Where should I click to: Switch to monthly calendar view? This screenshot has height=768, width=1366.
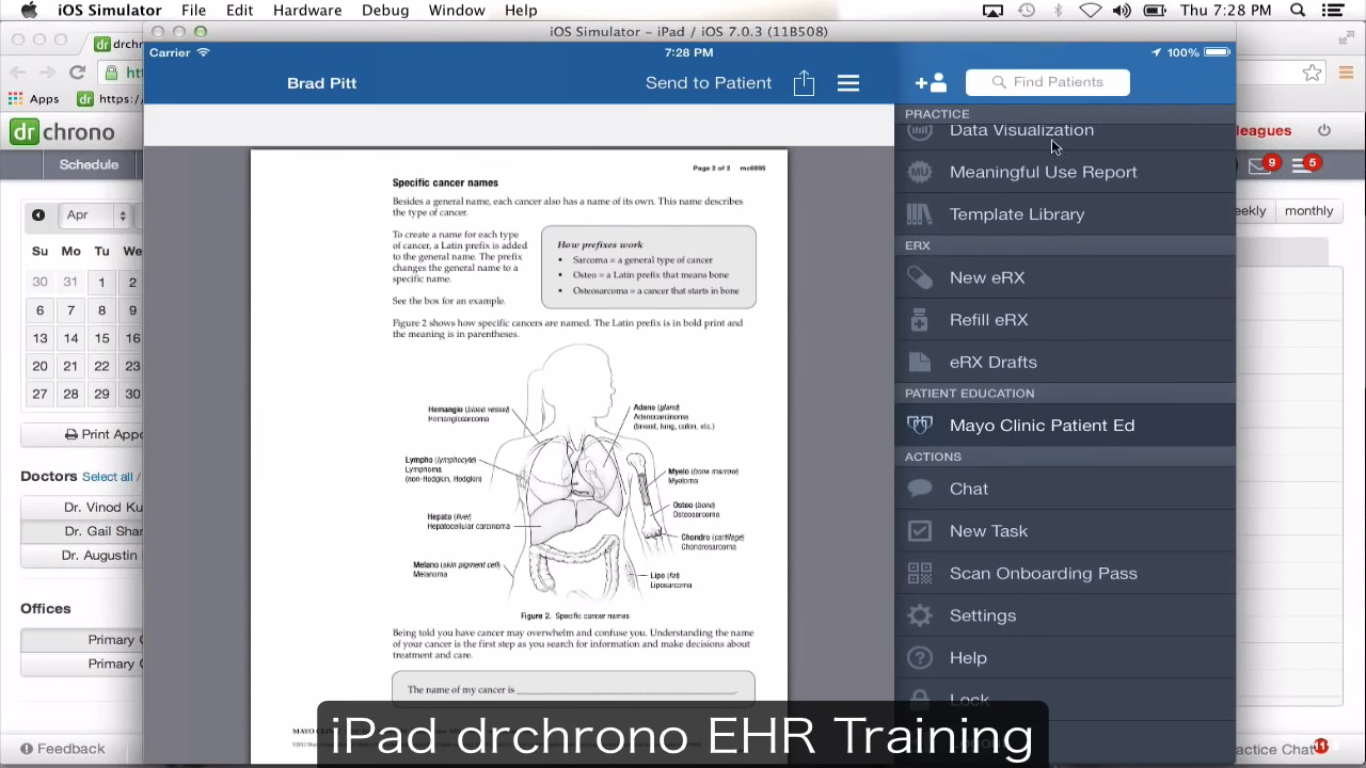point(1309,211)
